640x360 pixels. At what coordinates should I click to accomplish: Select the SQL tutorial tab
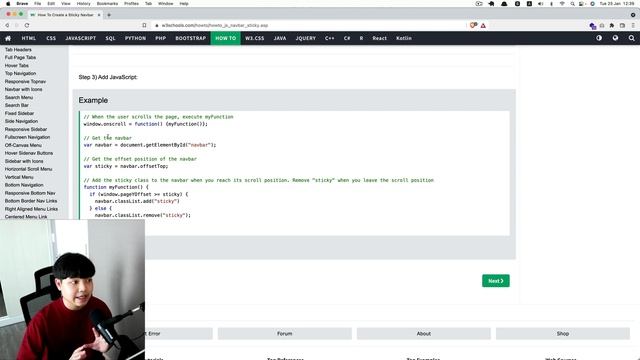110,38
